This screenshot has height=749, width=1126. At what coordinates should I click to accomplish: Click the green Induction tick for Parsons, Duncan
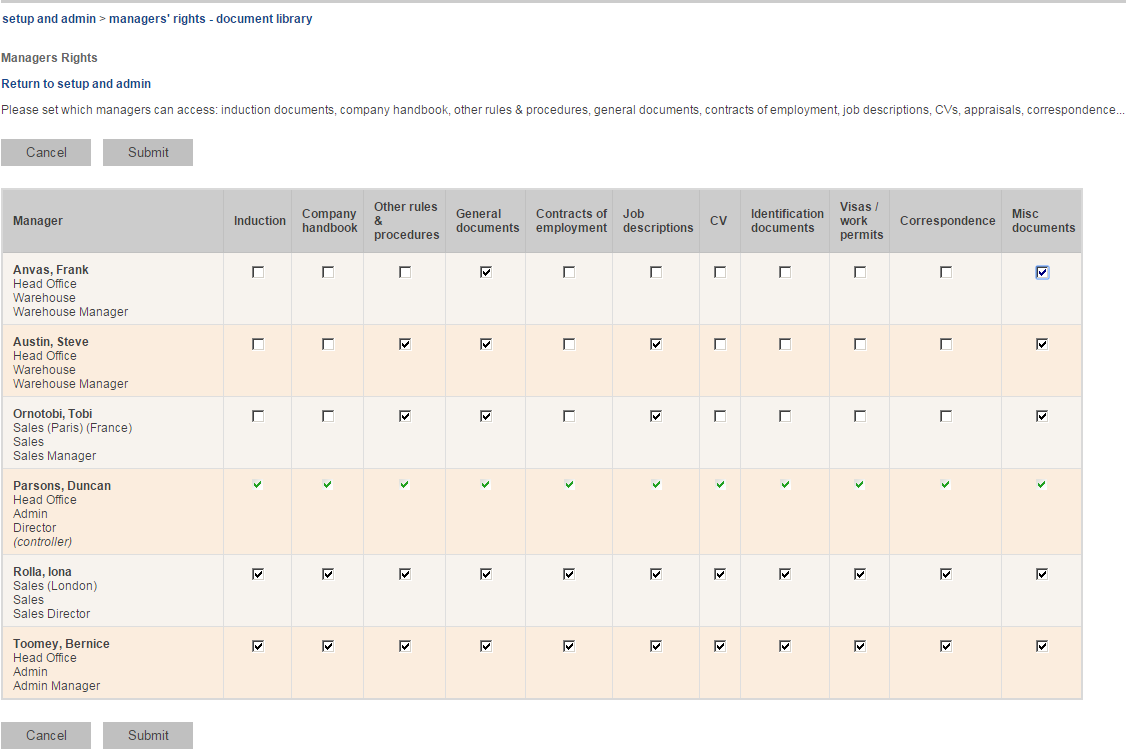click(x=257, y=485)
